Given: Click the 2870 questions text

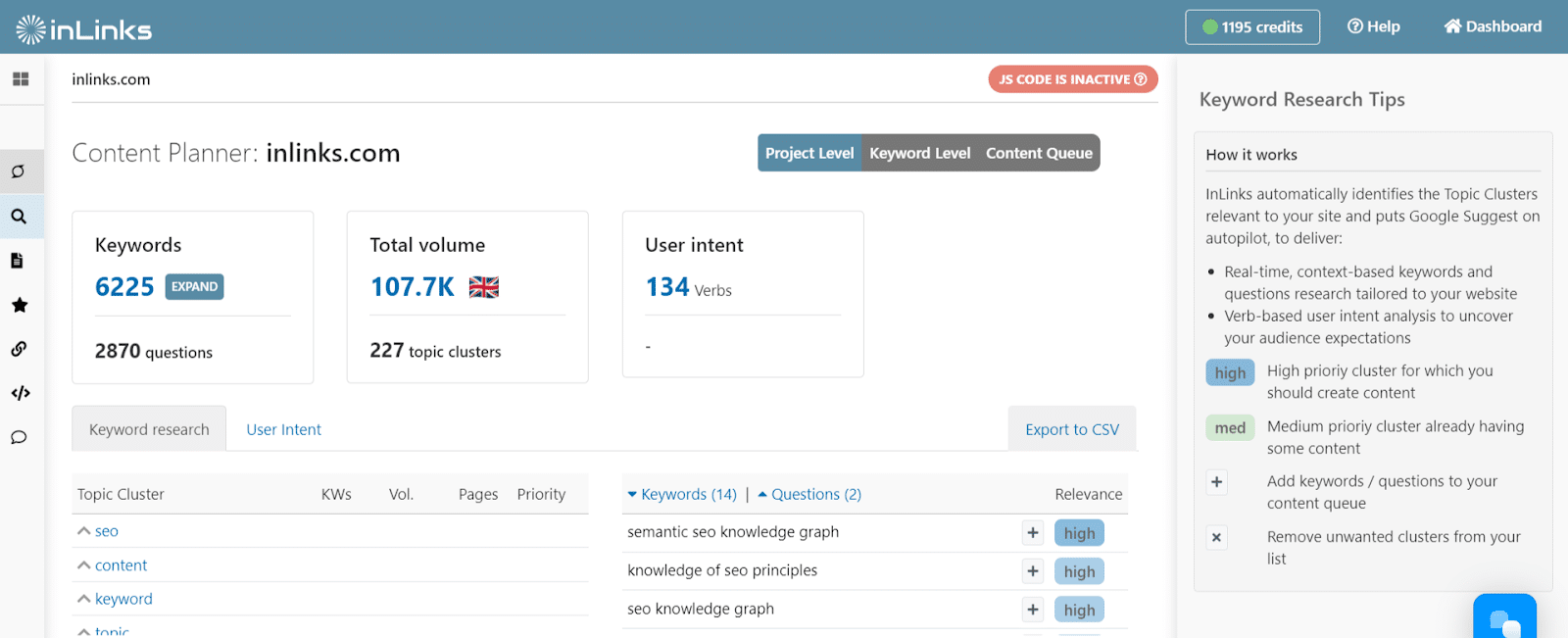Looking at the screenshot, I should 154,352.
